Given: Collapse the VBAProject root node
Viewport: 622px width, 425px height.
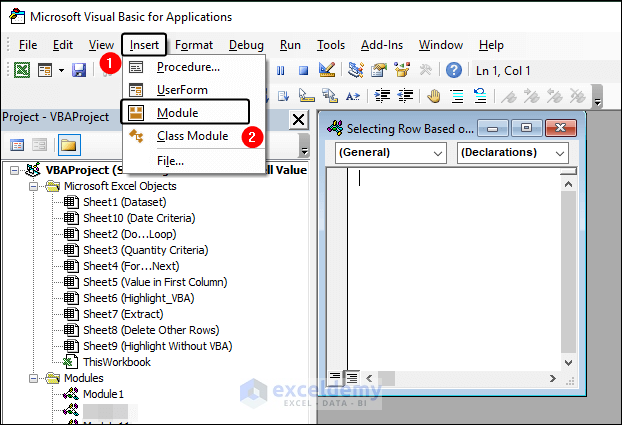Looking at the screenshot, I should [14, 170].
